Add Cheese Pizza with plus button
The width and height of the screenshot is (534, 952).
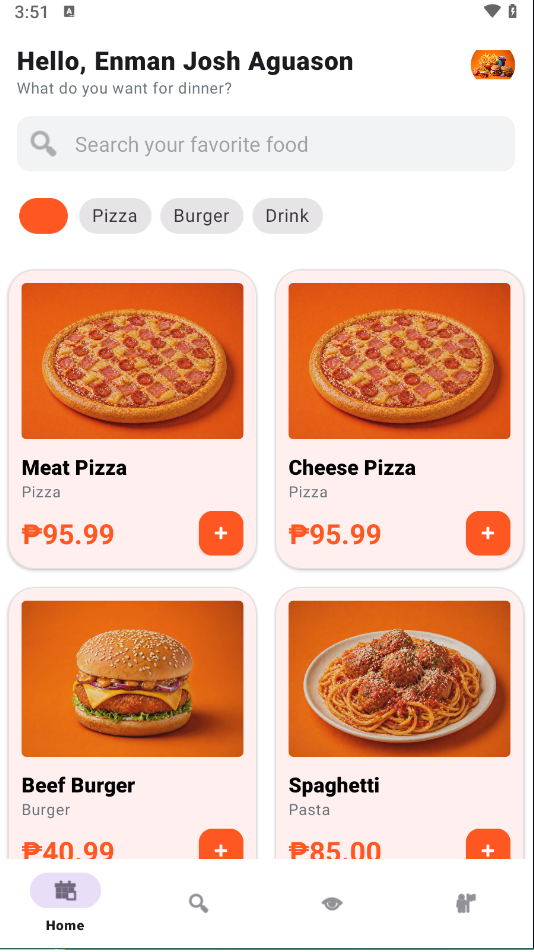[488, 533]
